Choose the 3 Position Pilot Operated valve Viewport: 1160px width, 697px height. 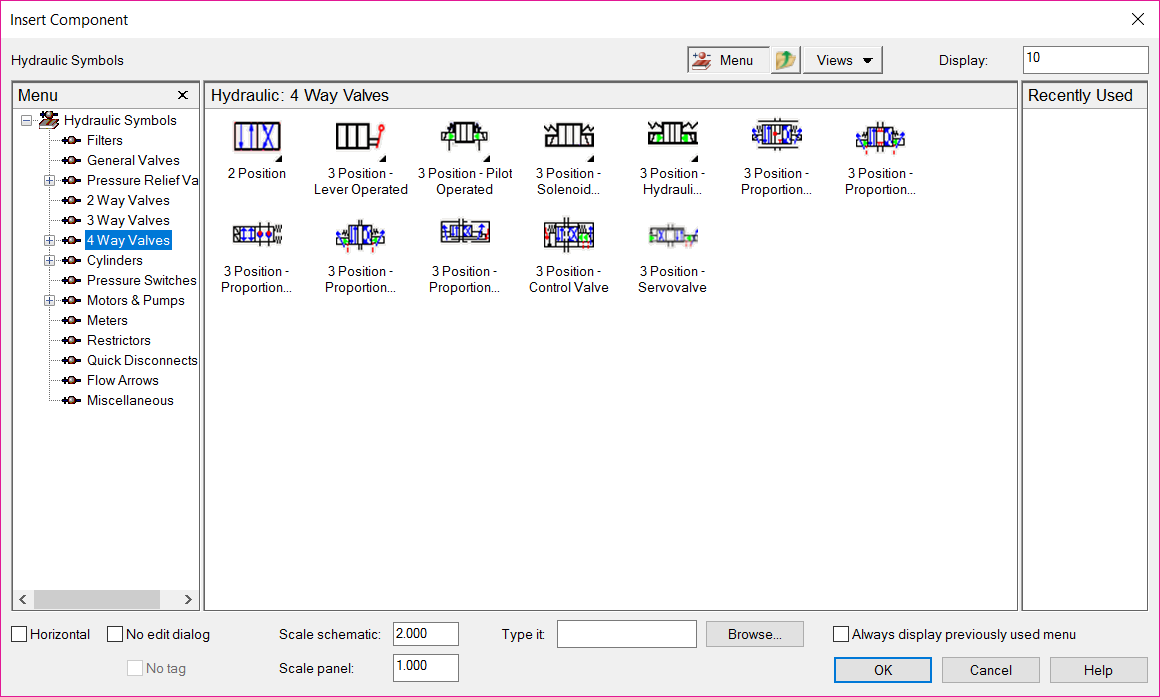coord(464,137)
